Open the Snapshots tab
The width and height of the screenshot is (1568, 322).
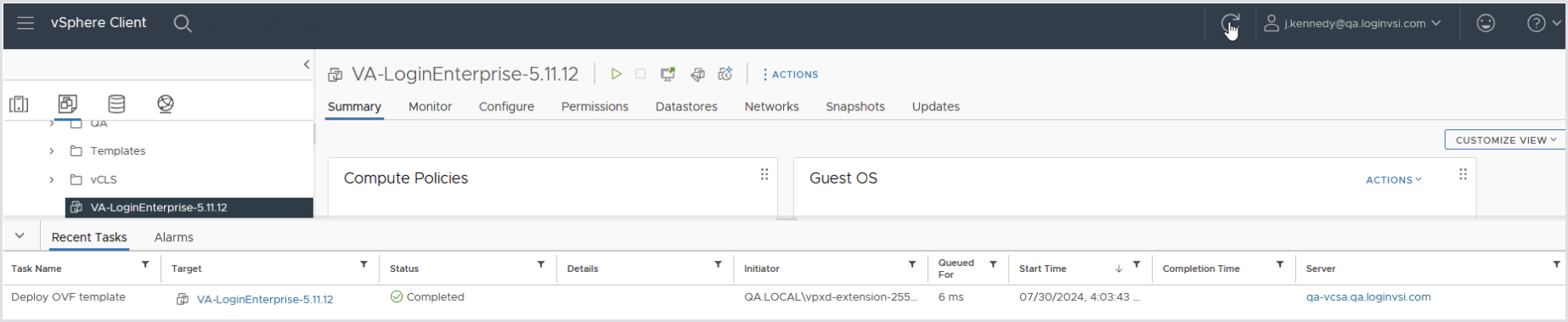coord(855,107)
